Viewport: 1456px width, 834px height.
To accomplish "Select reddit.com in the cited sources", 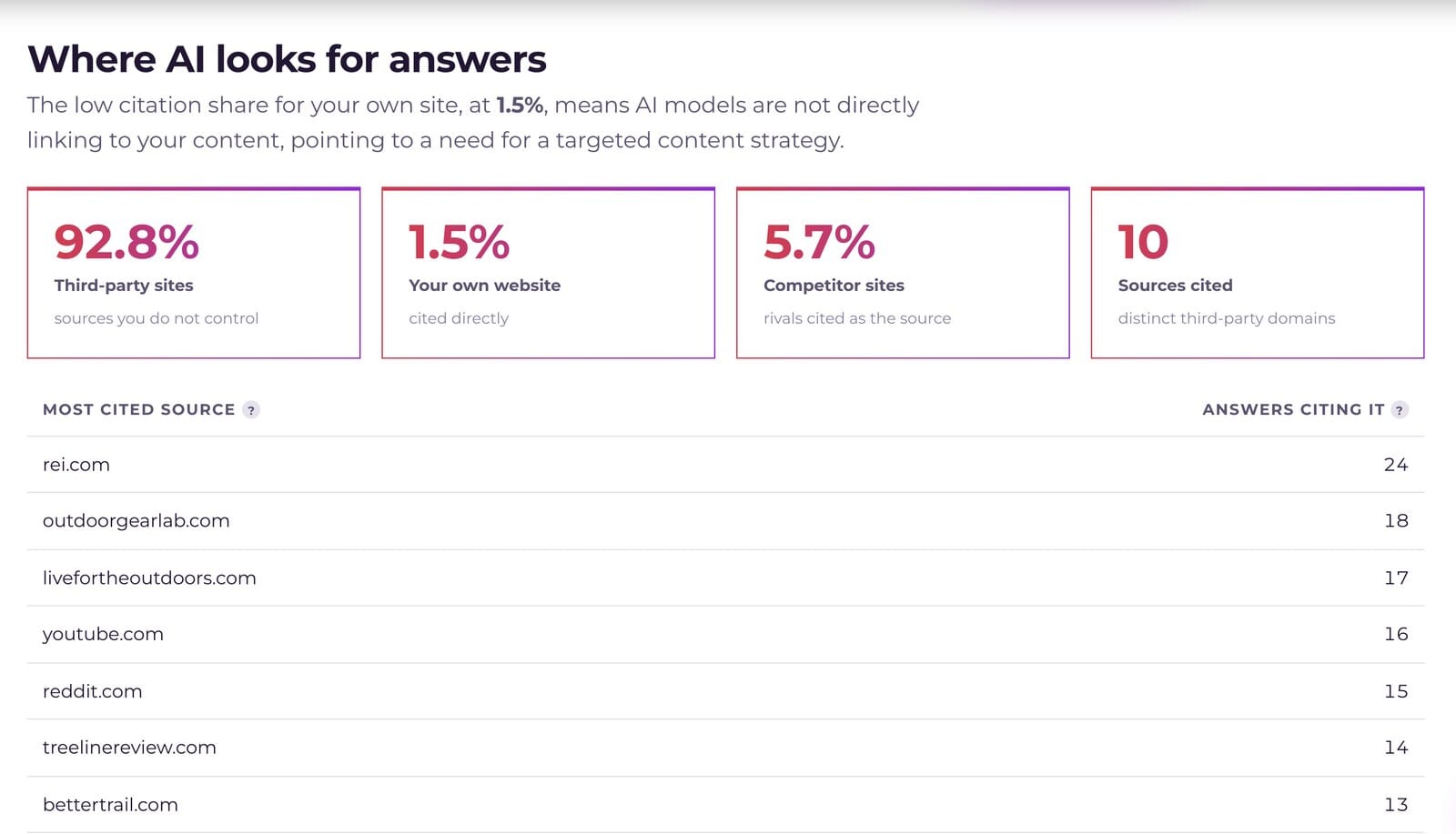I will click(93, 691).
